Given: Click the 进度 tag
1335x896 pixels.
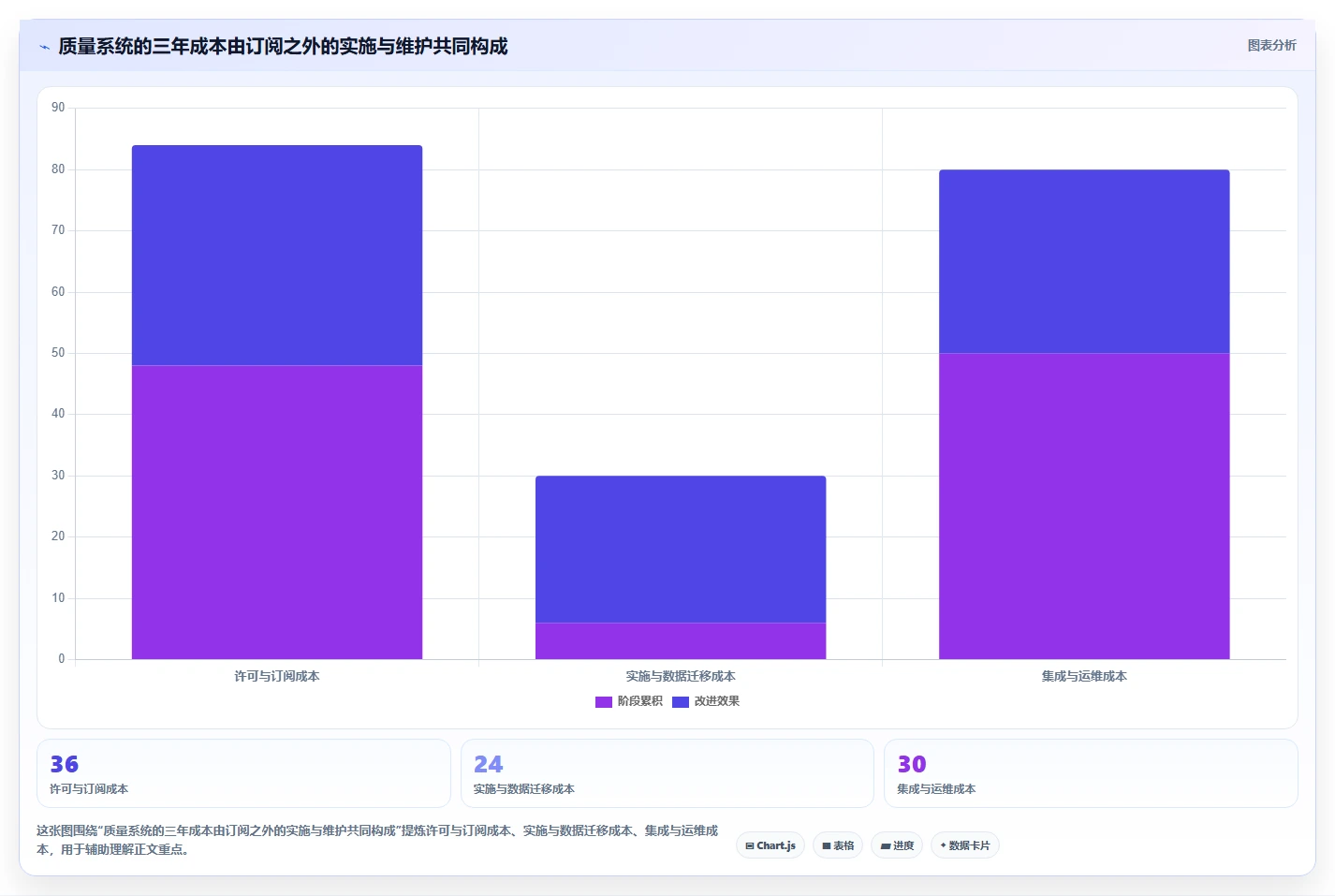Looking at the screenshot, I should (897, 845).
